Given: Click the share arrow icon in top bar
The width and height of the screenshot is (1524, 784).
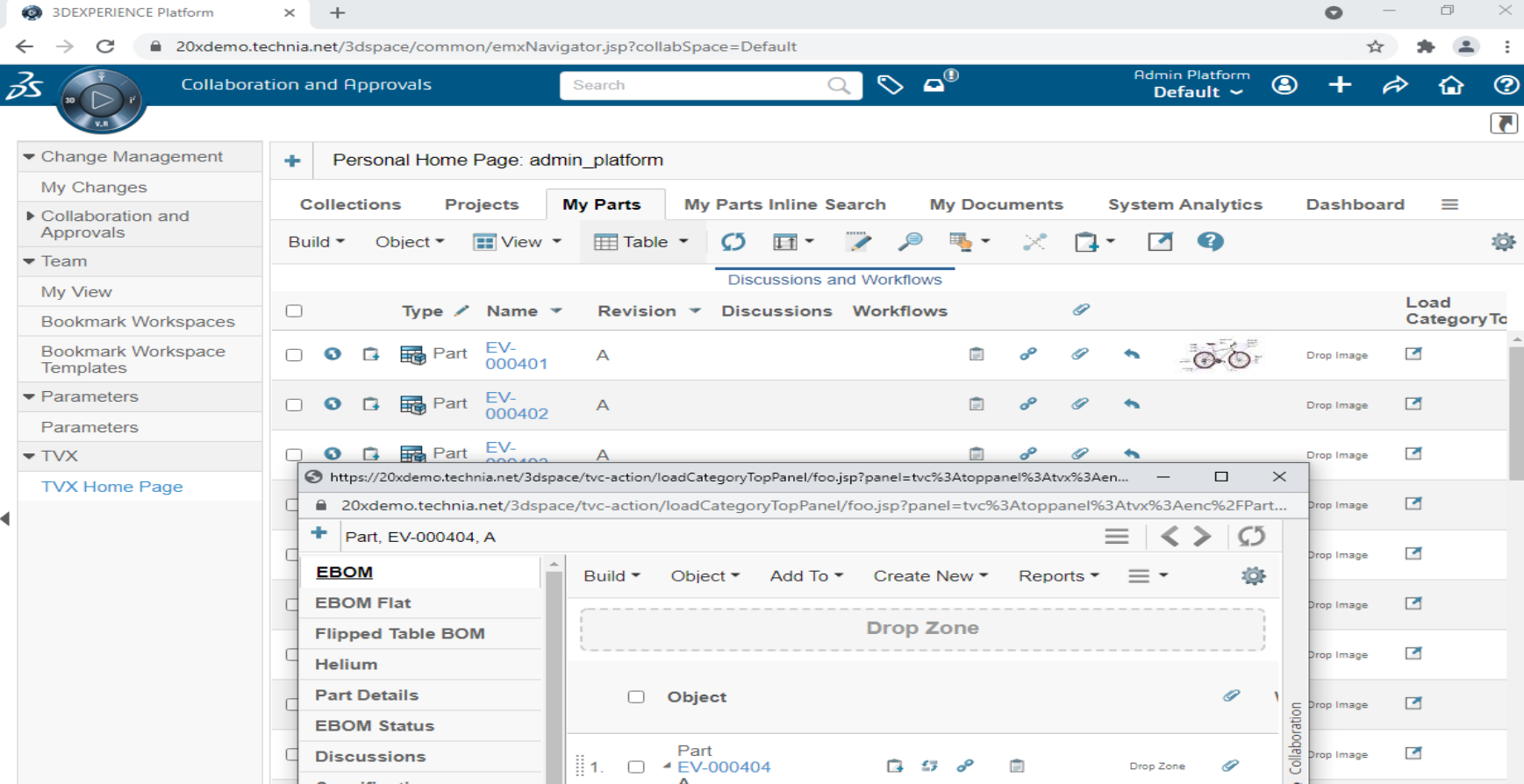Looking at the screenshot, I should point(1395,85).
